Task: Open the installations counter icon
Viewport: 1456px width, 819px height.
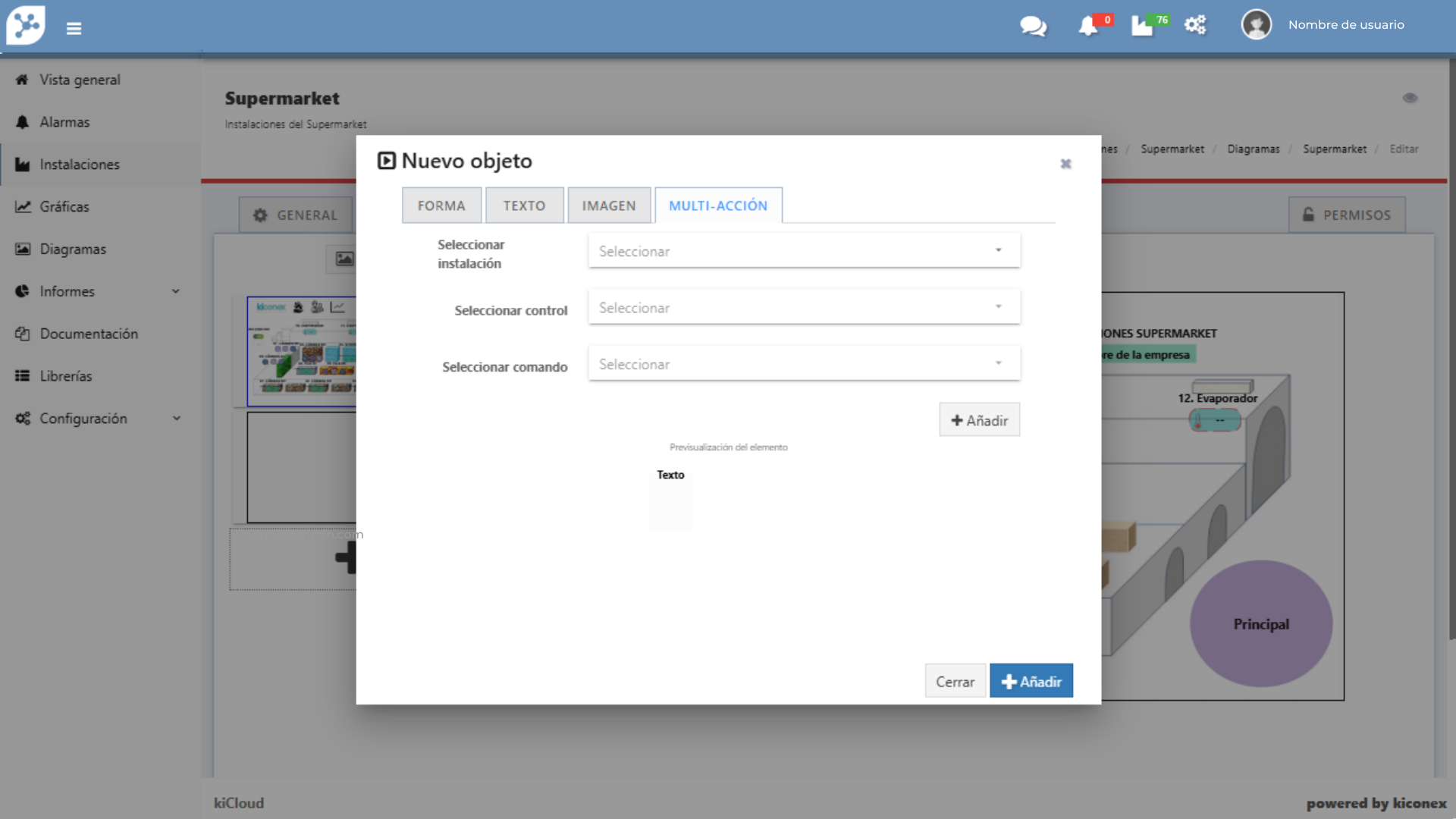Action: tap(1142, 26)
